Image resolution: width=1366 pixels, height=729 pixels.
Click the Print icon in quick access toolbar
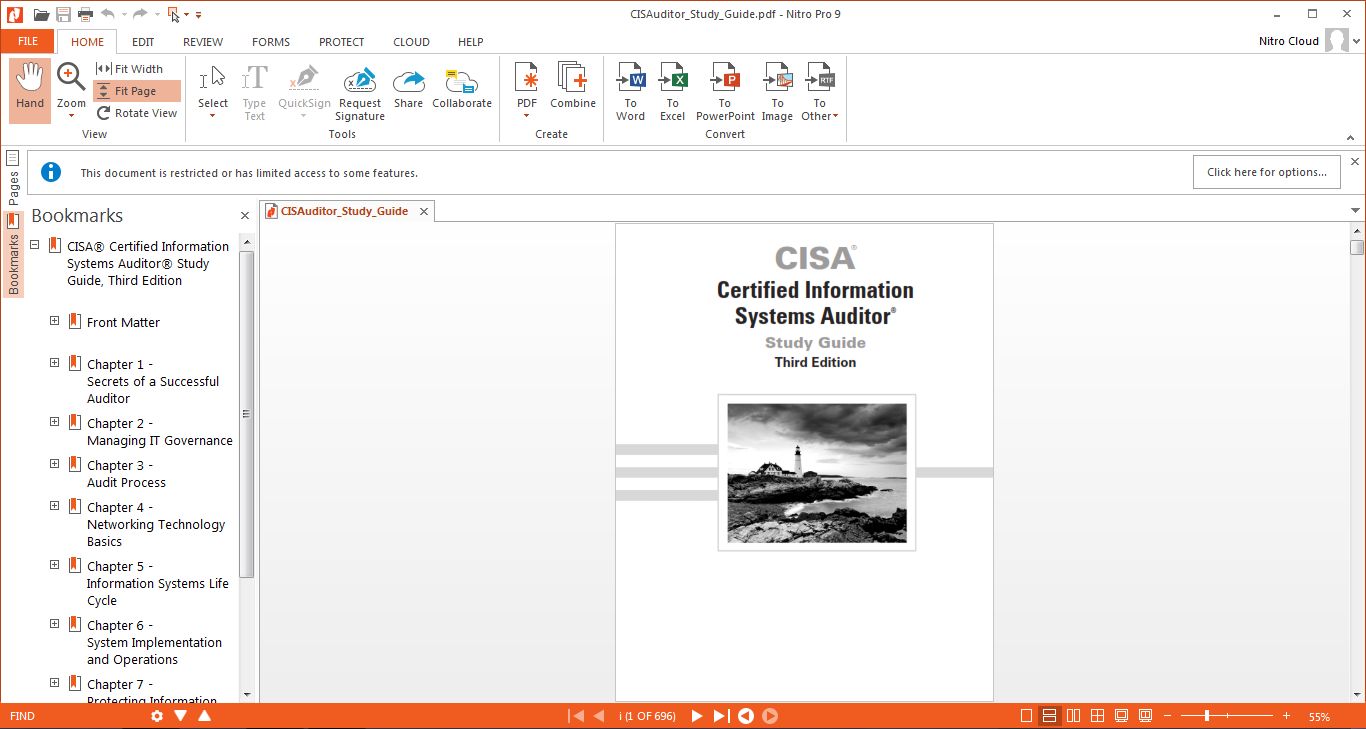coord(85,14)
